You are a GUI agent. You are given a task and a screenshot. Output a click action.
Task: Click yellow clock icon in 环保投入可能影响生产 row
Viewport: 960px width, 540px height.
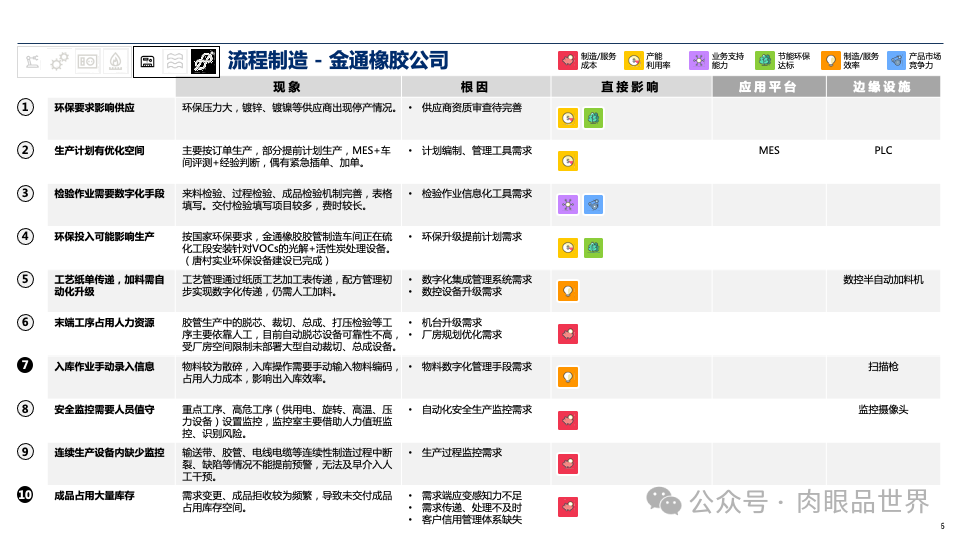click(x=568, y=248)
